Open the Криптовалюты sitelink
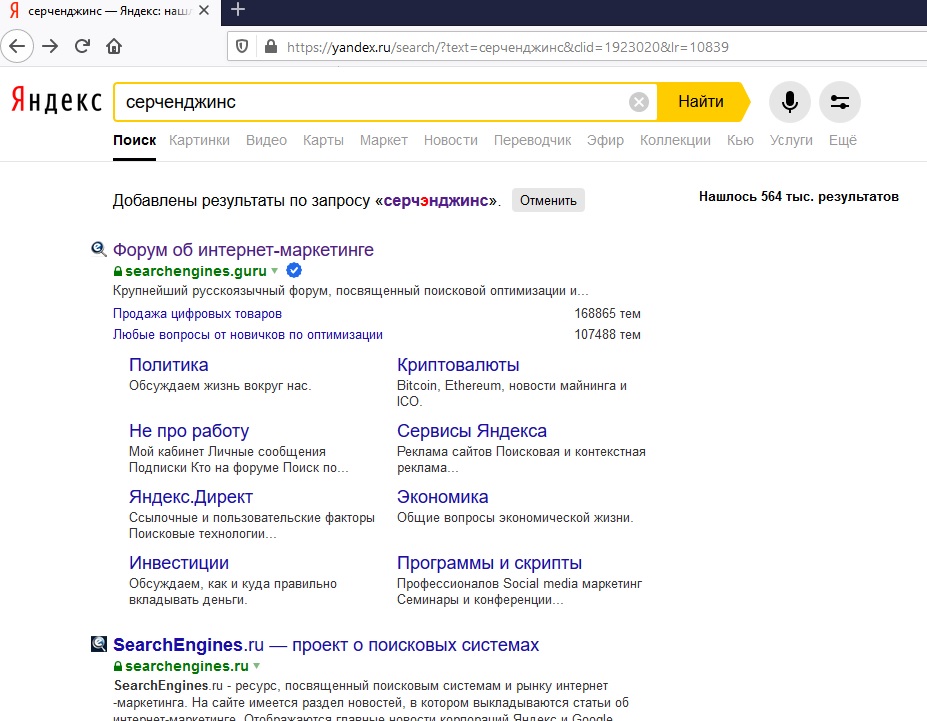Image resolution: width=927 pixels, height=721 pixels. (x=458, y=365)
